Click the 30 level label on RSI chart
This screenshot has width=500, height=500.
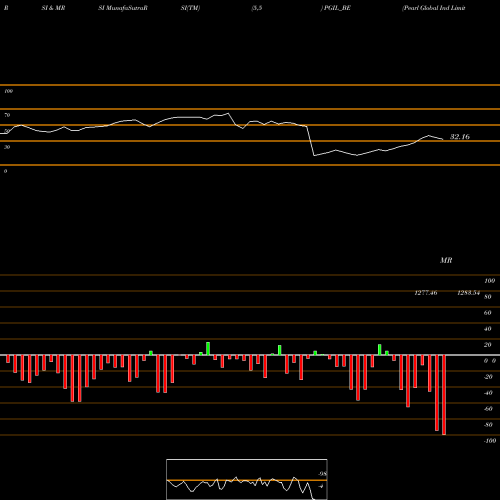(7, 147)
